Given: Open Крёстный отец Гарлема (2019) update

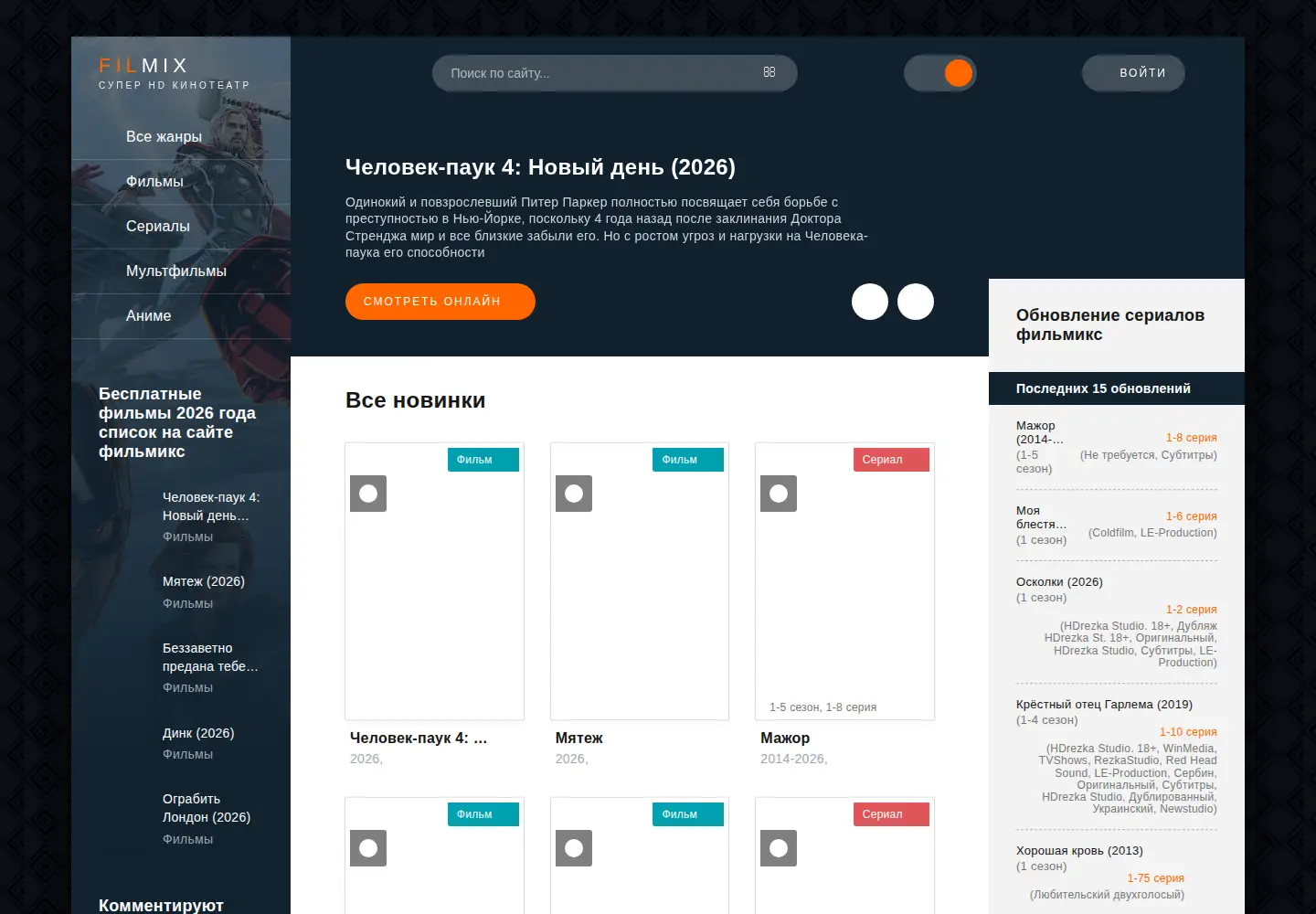Looking at the screenshot, I should (1104, 704).
